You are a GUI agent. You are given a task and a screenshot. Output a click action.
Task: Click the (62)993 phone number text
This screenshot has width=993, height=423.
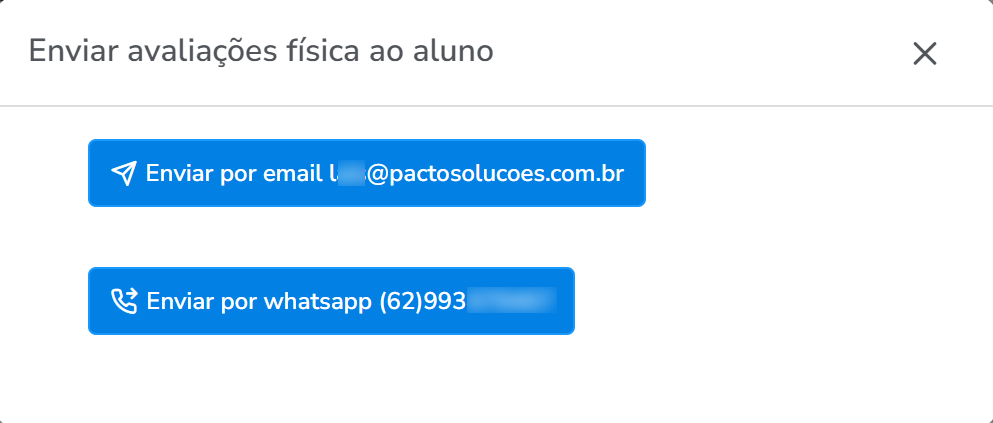[x=422, y=301]
